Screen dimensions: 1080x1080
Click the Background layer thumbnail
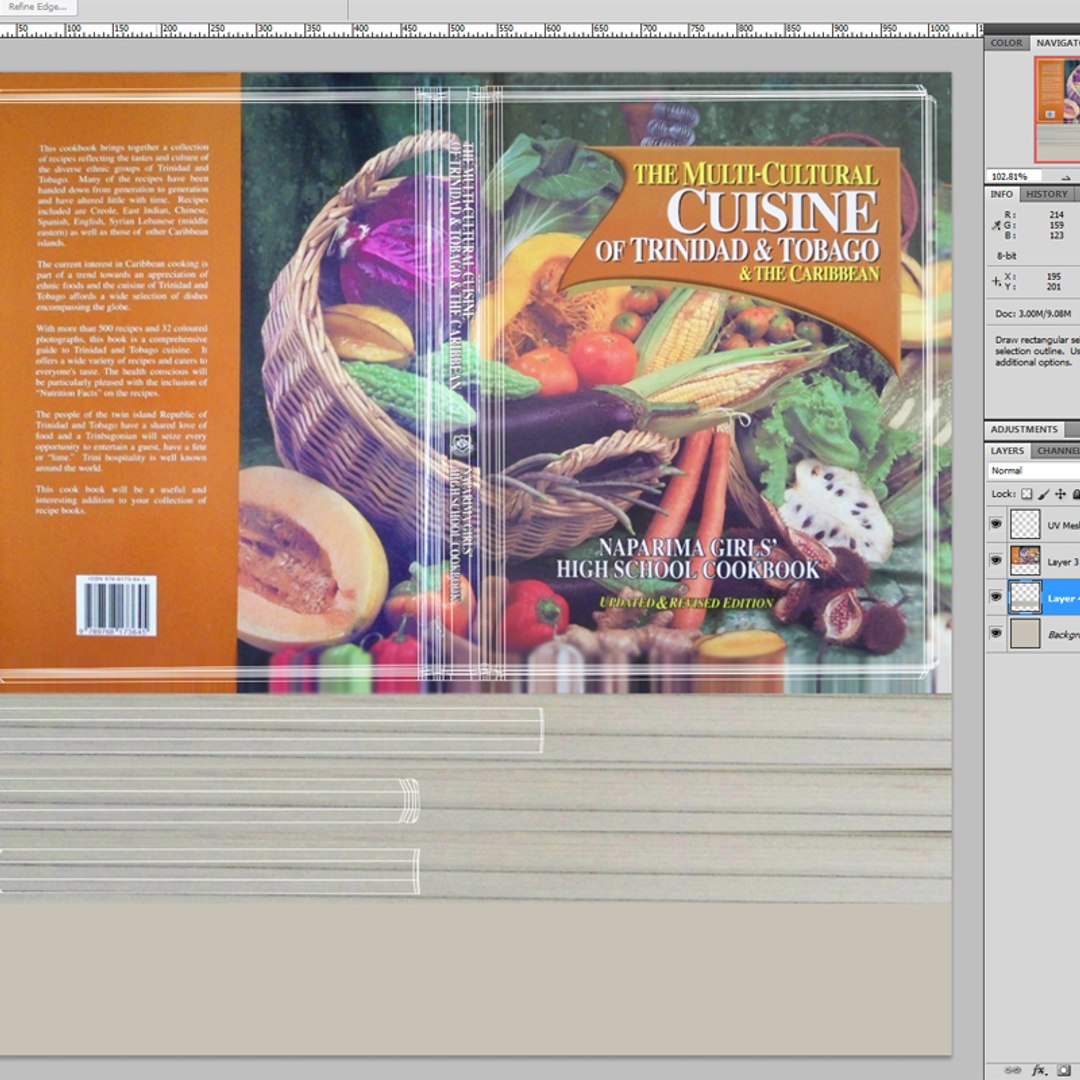[x=1025, y=633]
